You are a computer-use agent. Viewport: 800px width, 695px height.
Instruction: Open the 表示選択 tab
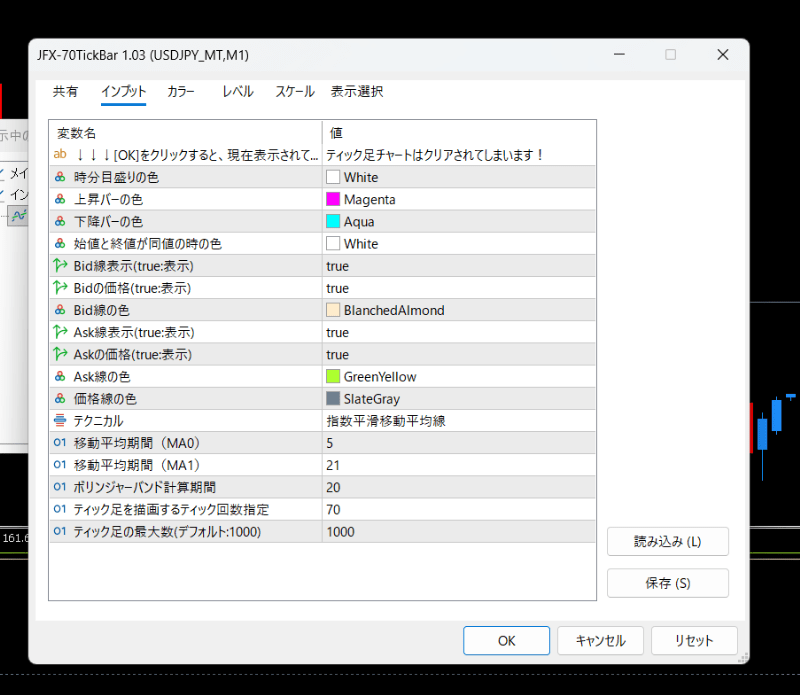tap(357, 91)
